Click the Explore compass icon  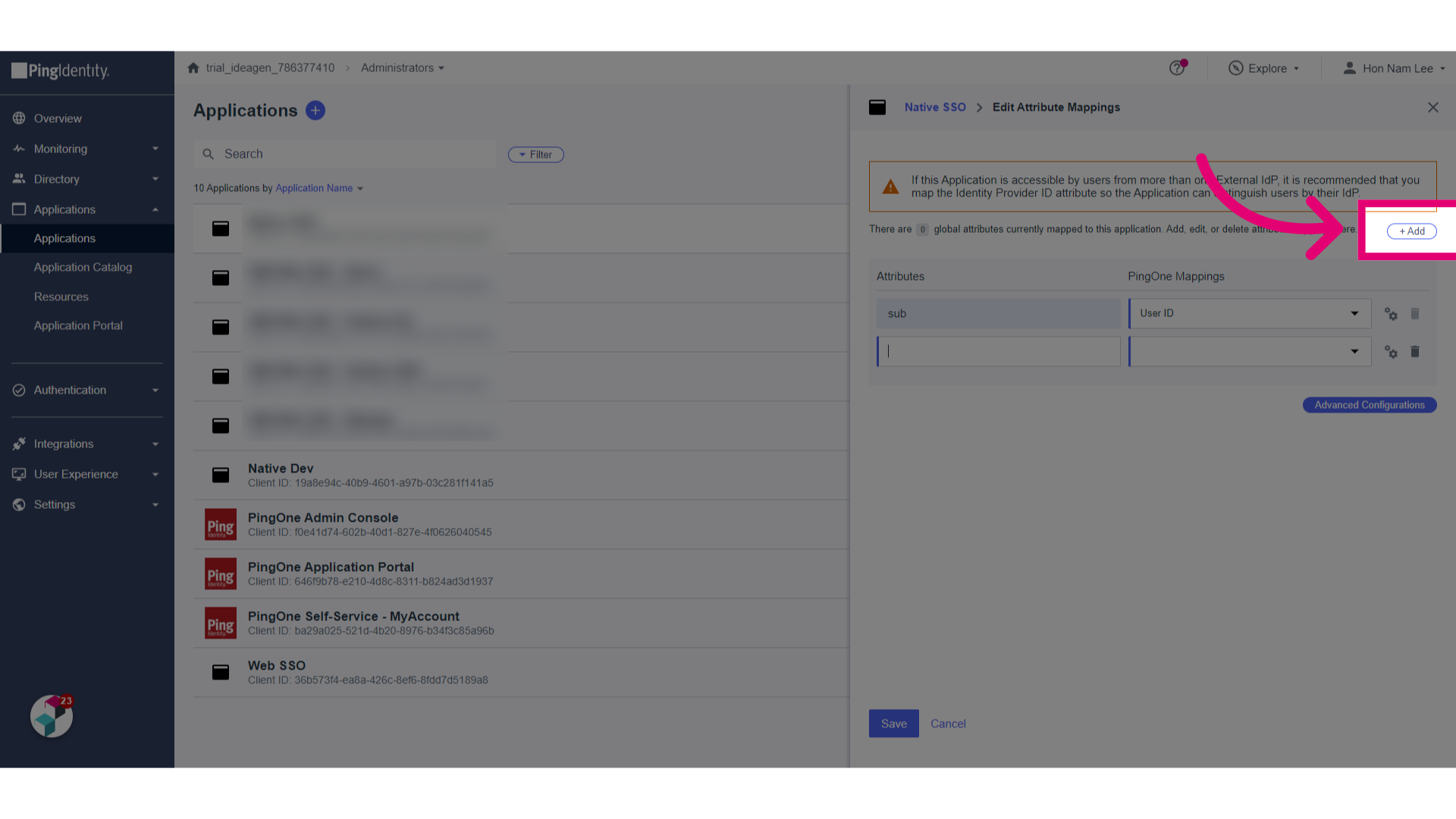[x=1236, y=68]
